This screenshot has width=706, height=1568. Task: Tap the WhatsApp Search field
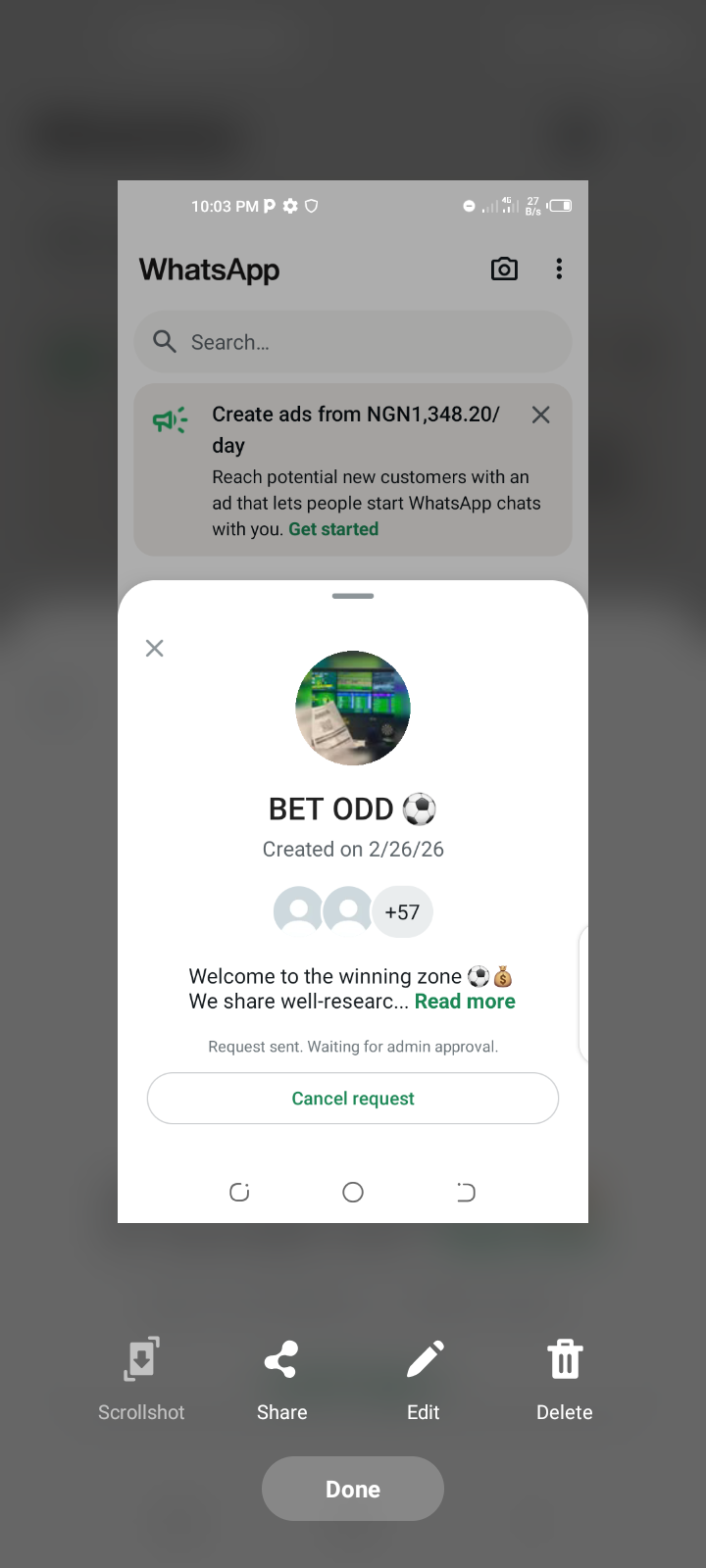[x=353, y=342]
